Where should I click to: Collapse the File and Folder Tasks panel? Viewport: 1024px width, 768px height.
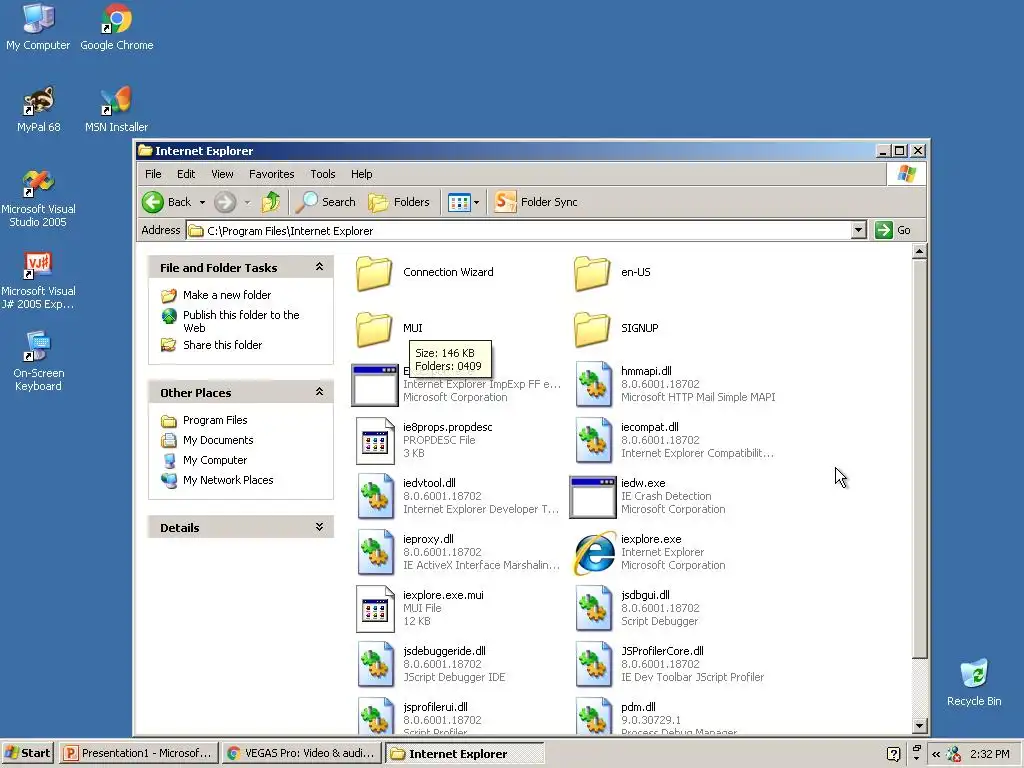click(319, 267)
